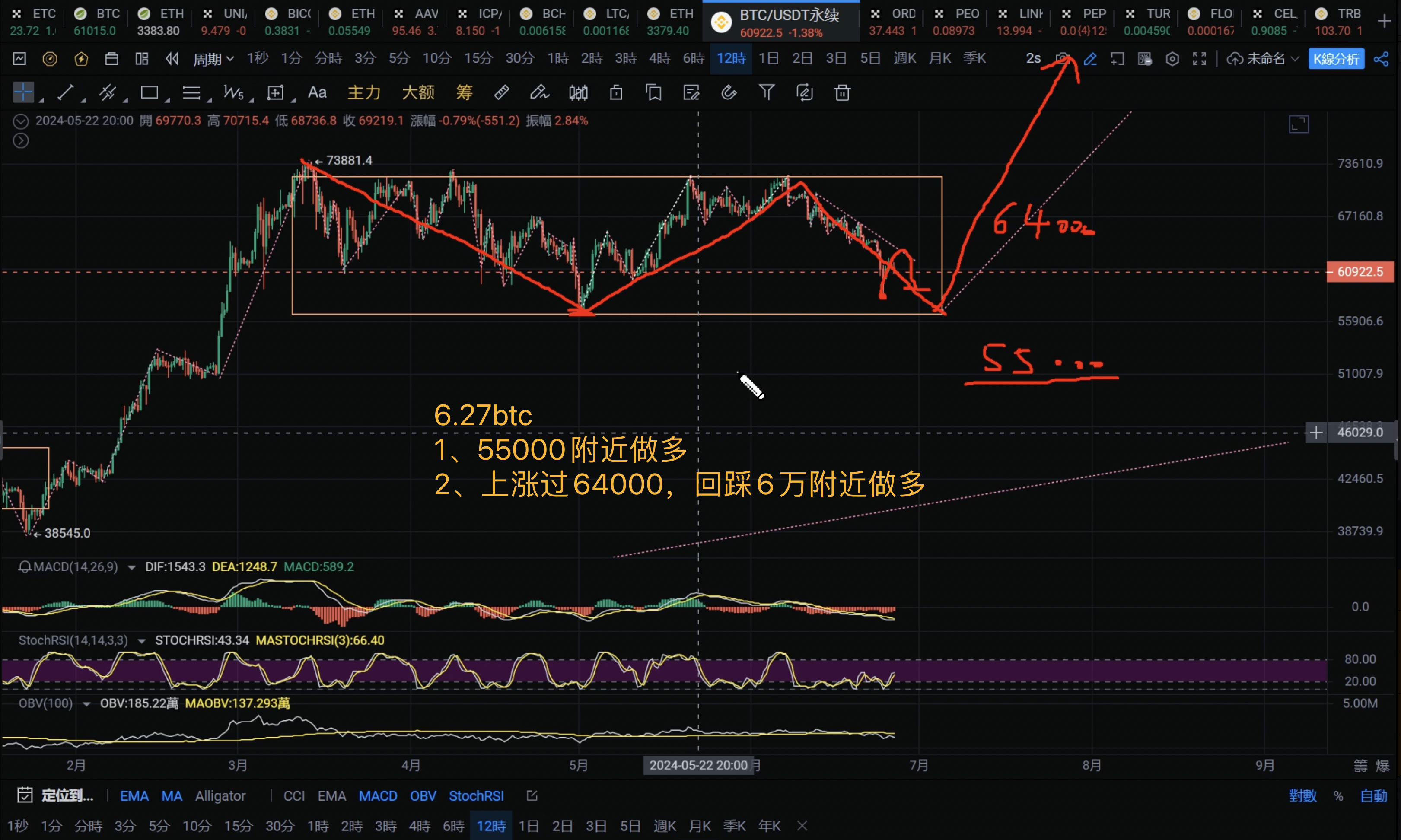Select the crosshair cursor tool
The image size is (1401, 840).
click(x=23, y=92)
